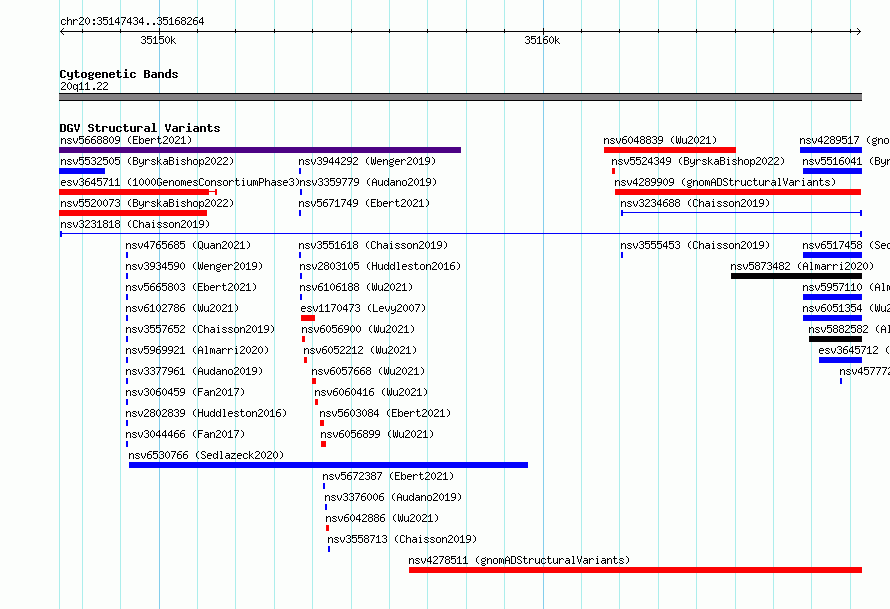This screenshot has width=890, height=609.
Task: Open esv1170473 (Levy2007) entry
Action: (363, 308)
